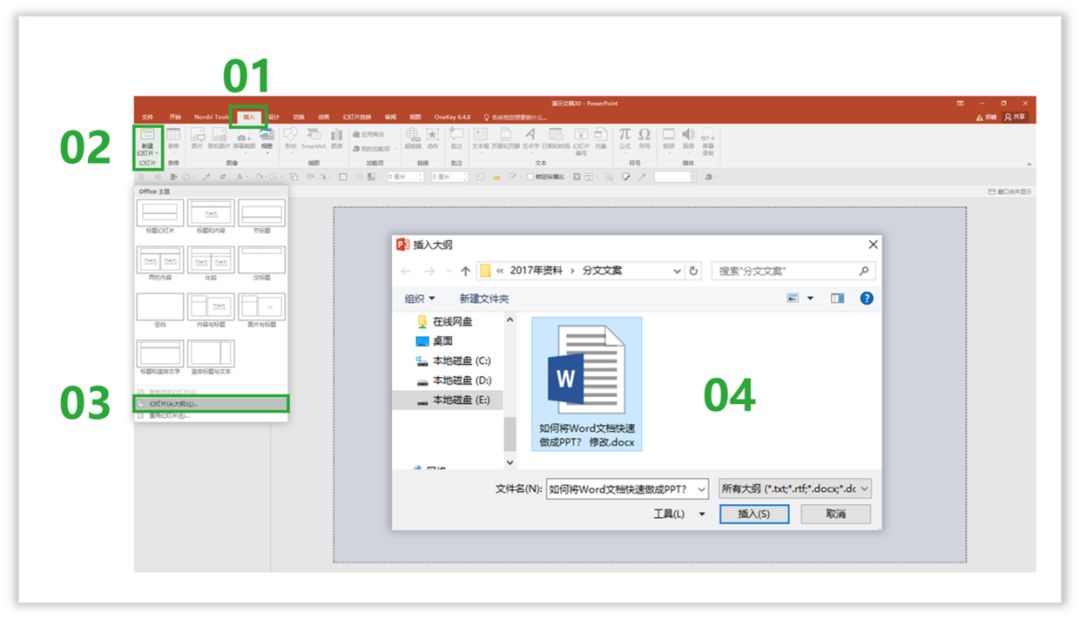The height and width of the screenshot is (619, 1080).
Task: Click the Comment (批注) ribbon icon
Action: point(456,138)
